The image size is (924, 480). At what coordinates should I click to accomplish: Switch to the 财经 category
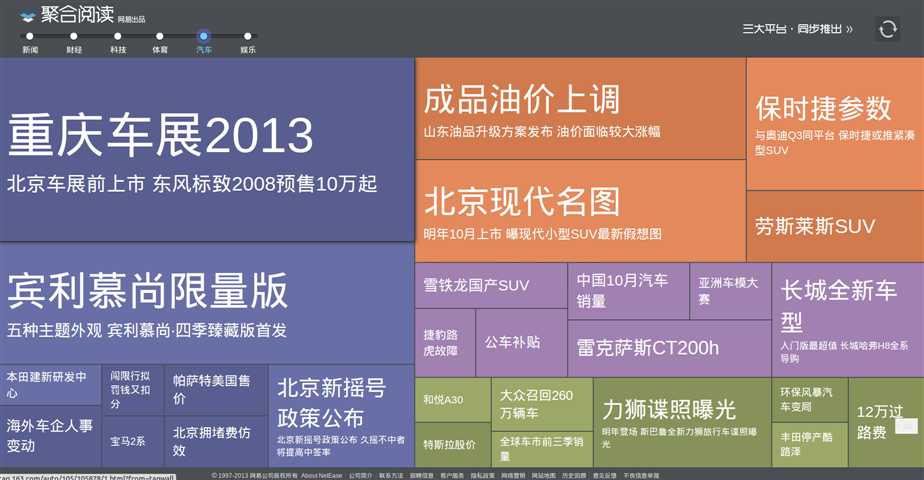(74, 42)
